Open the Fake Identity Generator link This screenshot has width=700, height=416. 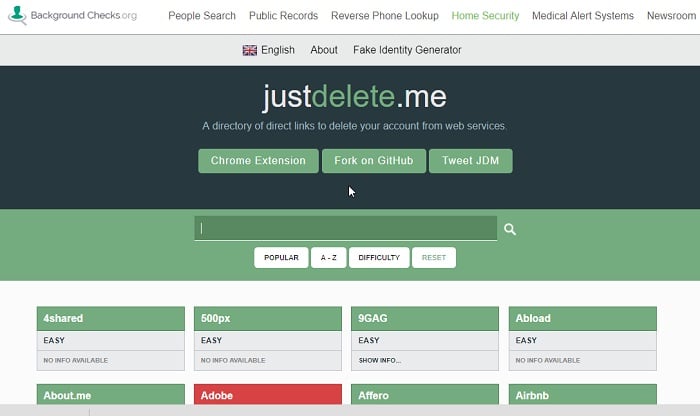(407, 50)
